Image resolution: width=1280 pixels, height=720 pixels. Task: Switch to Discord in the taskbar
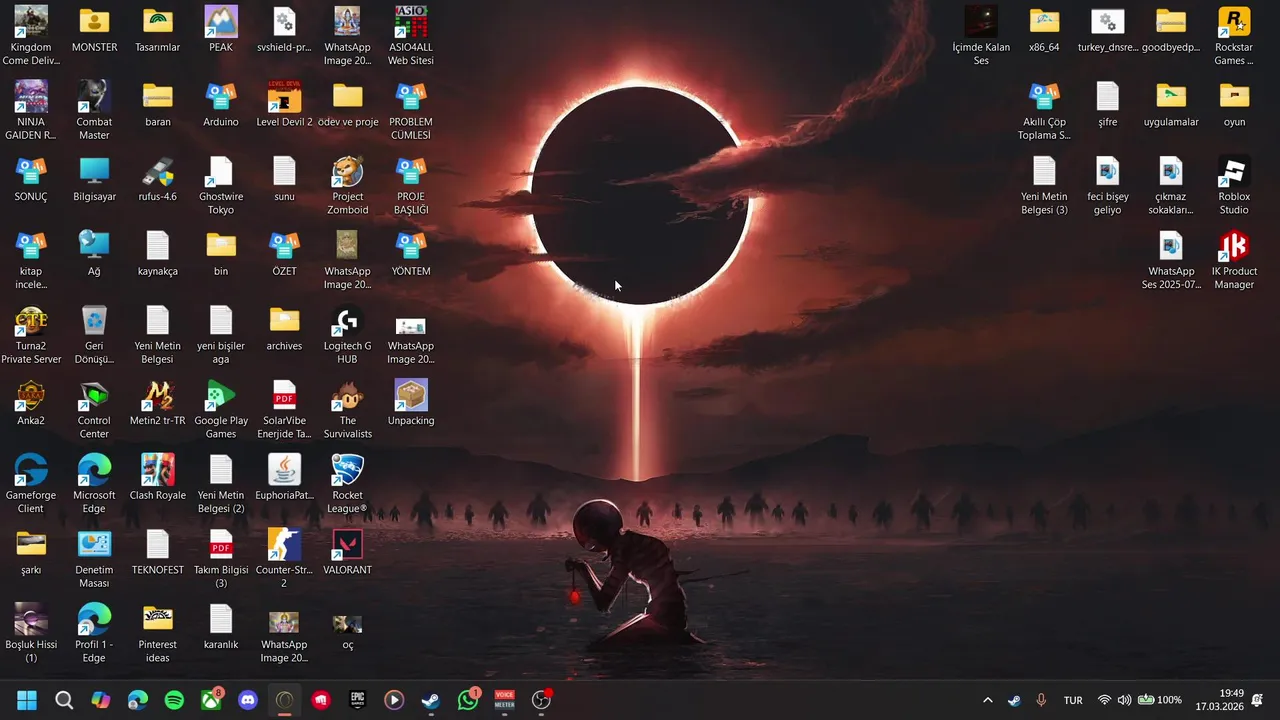[248, 700]
